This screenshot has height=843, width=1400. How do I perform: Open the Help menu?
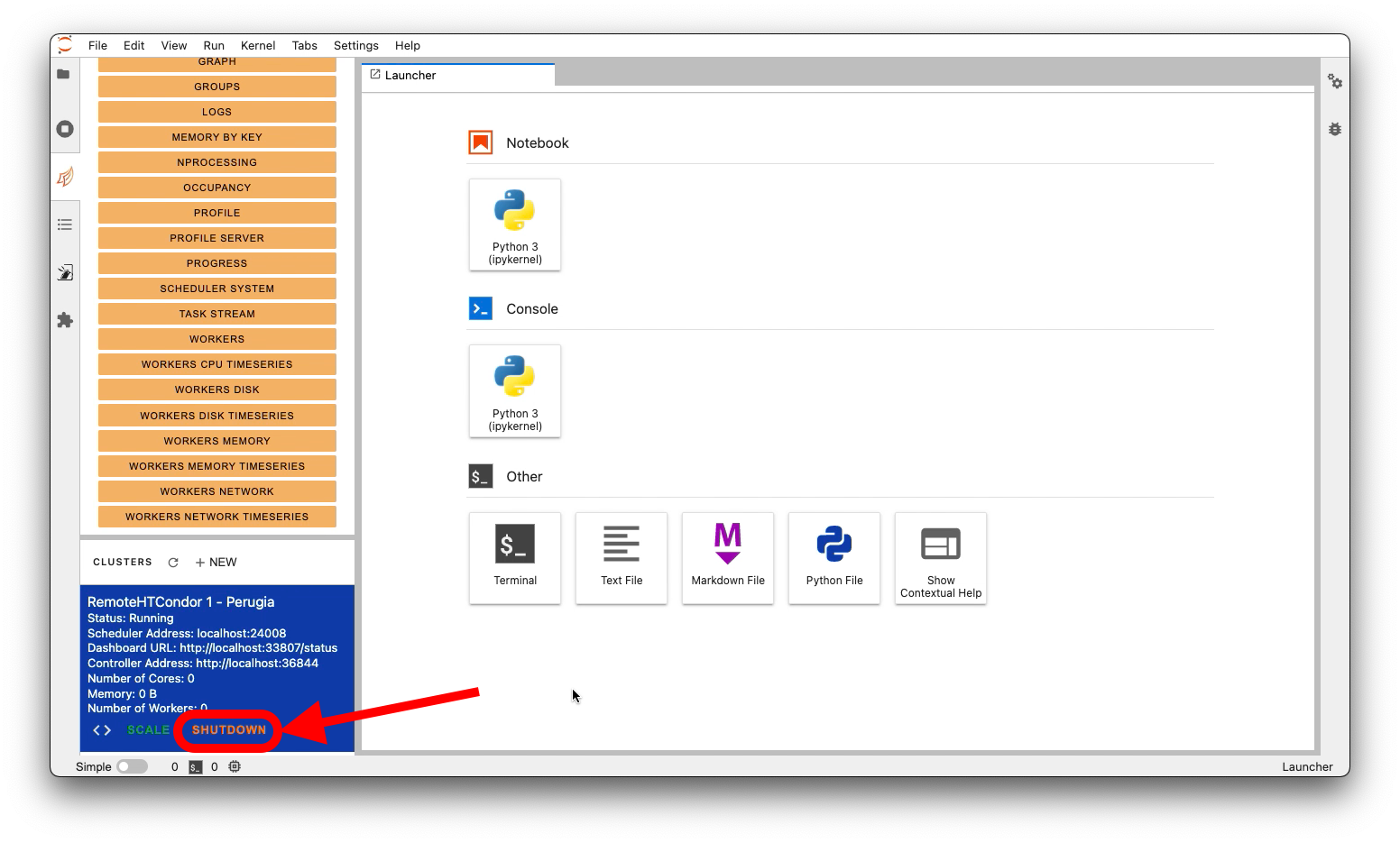coord(408,46)
